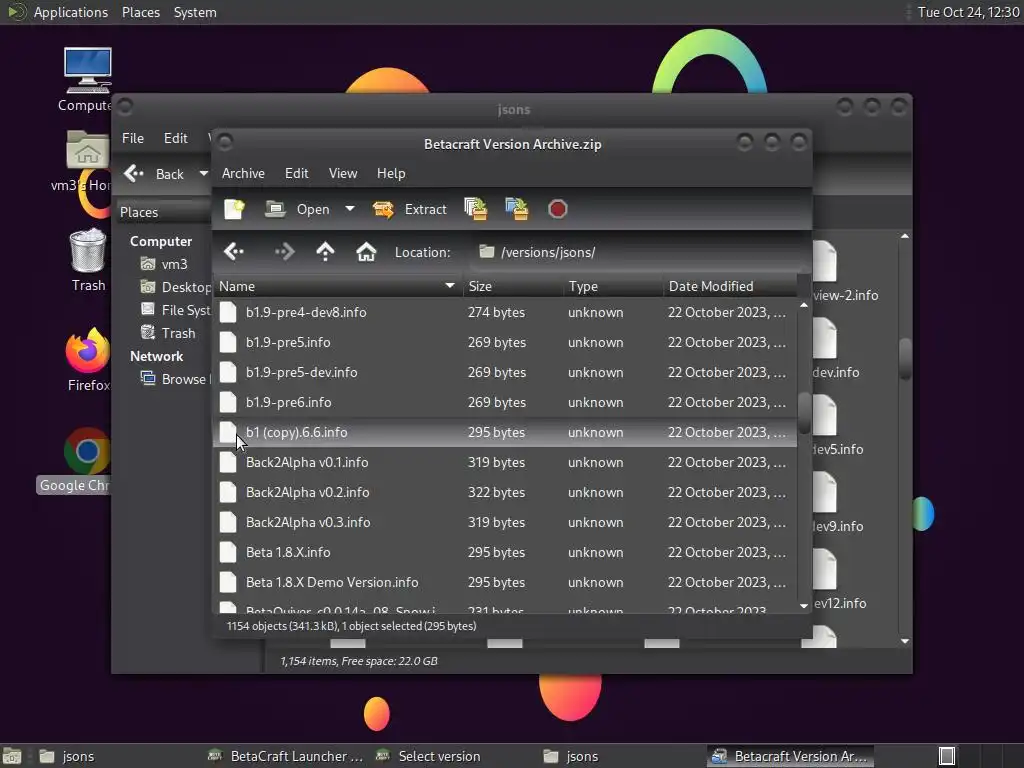This screenshot has height=768, width=1024.
Task: Switch to BetaCraft Launcher taskbar item
Action: click(x=285, y=756)
